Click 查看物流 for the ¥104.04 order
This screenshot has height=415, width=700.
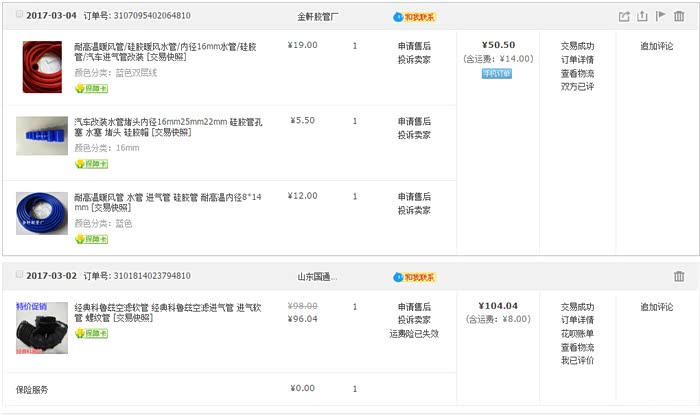pyautogui.click(x=577, y=347)
